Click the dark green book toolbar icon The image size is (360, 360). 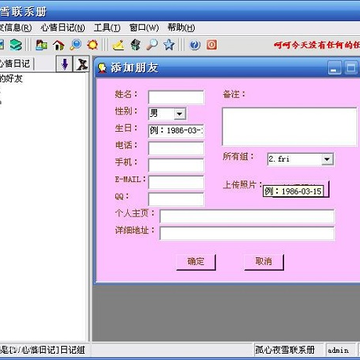pyautogui.click(x=135, y=44)
